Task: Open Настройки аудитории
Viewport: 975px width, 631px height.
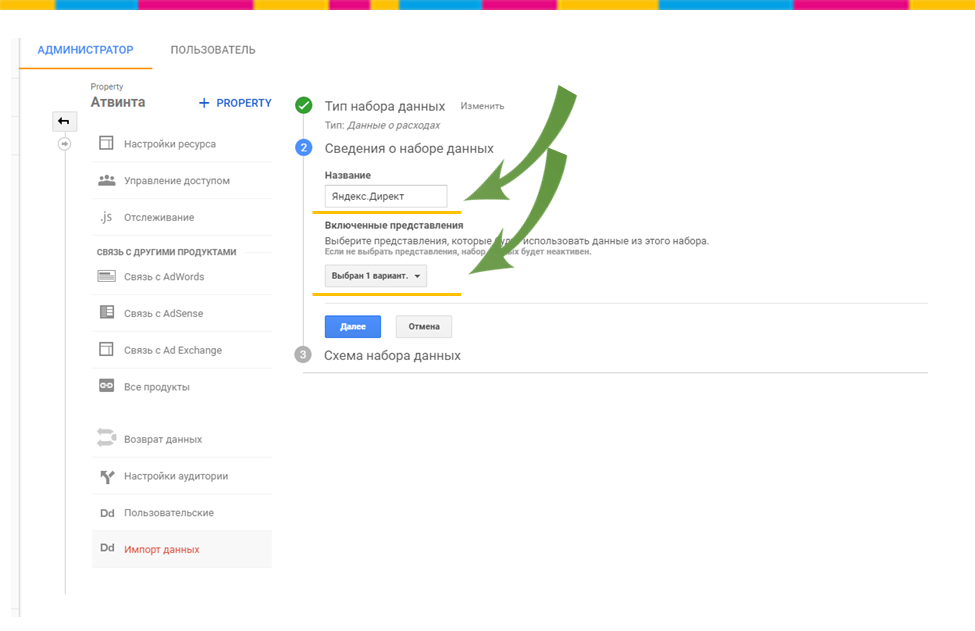Action: [x=182, y=476]
